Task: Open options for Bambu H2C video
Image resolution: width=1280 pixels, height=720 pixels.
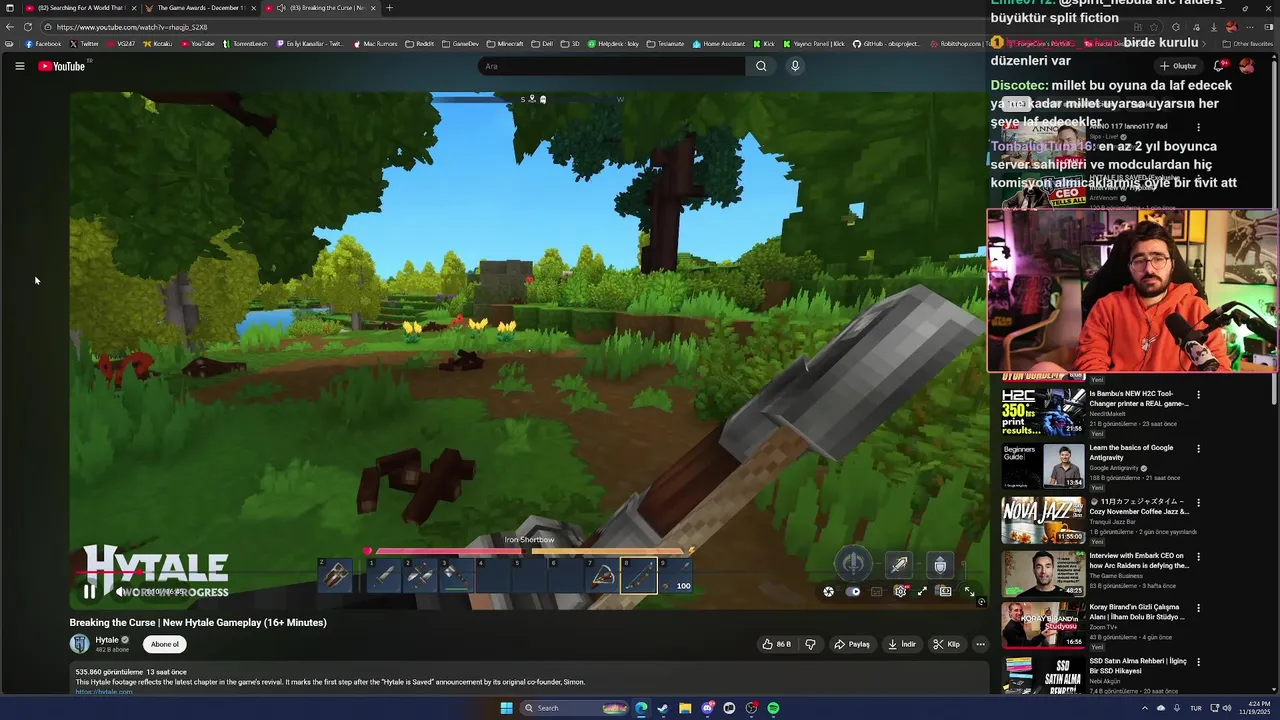Action: pos(1198,394)
